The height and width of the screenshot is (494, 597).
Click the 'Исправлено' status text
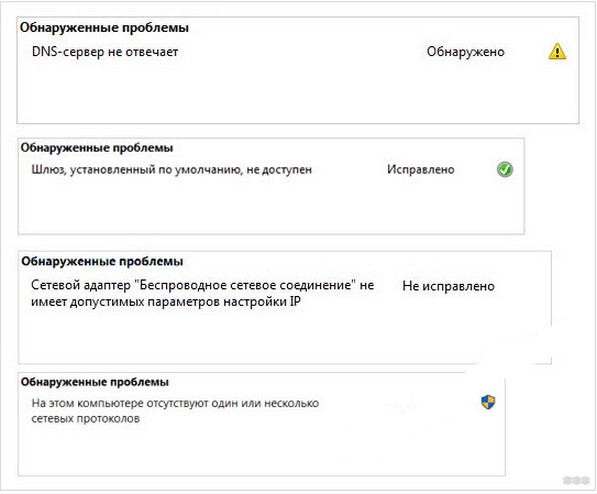pyautogui.click(x=421, y=169)
